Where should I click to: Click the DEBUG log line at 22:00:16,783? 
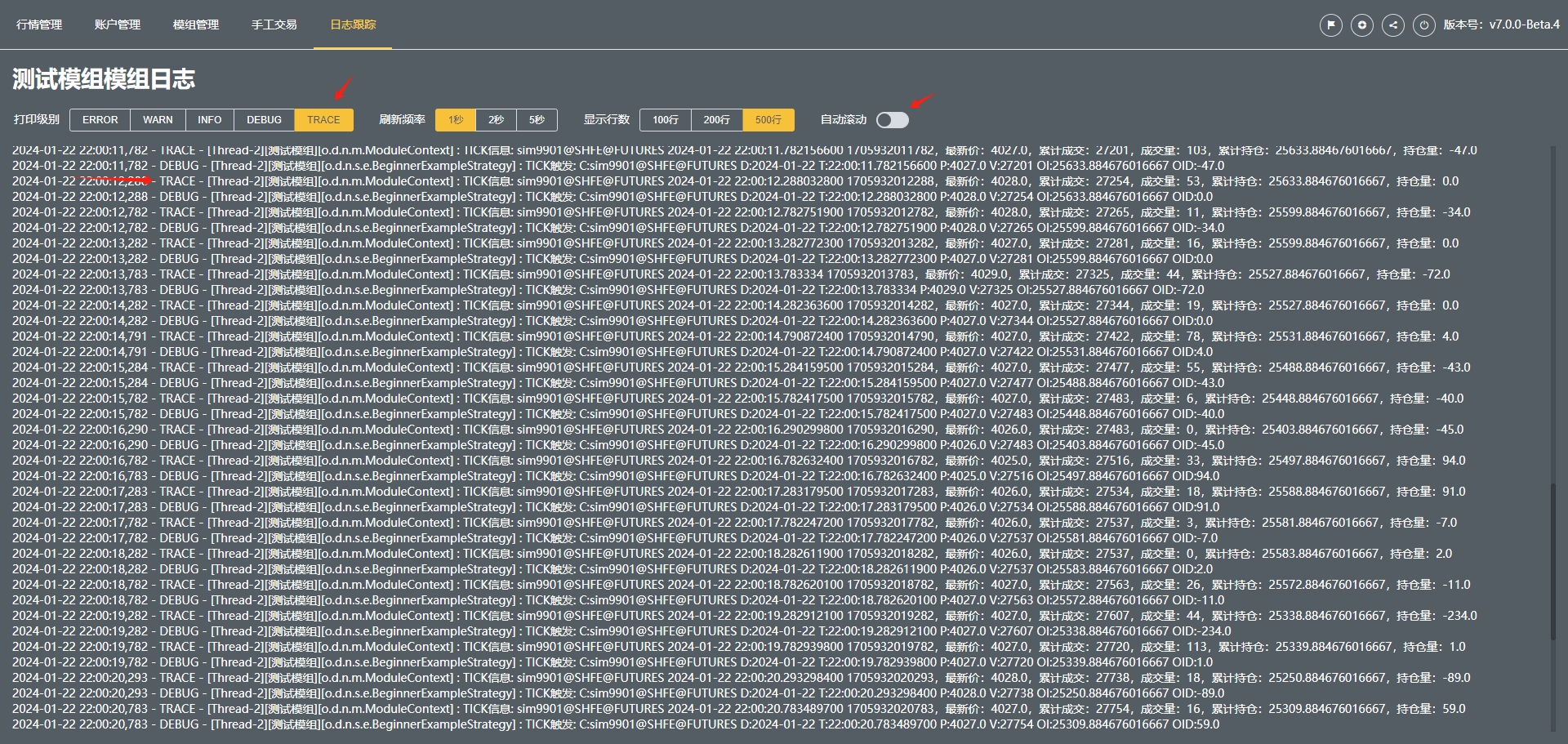pos(616,476)
